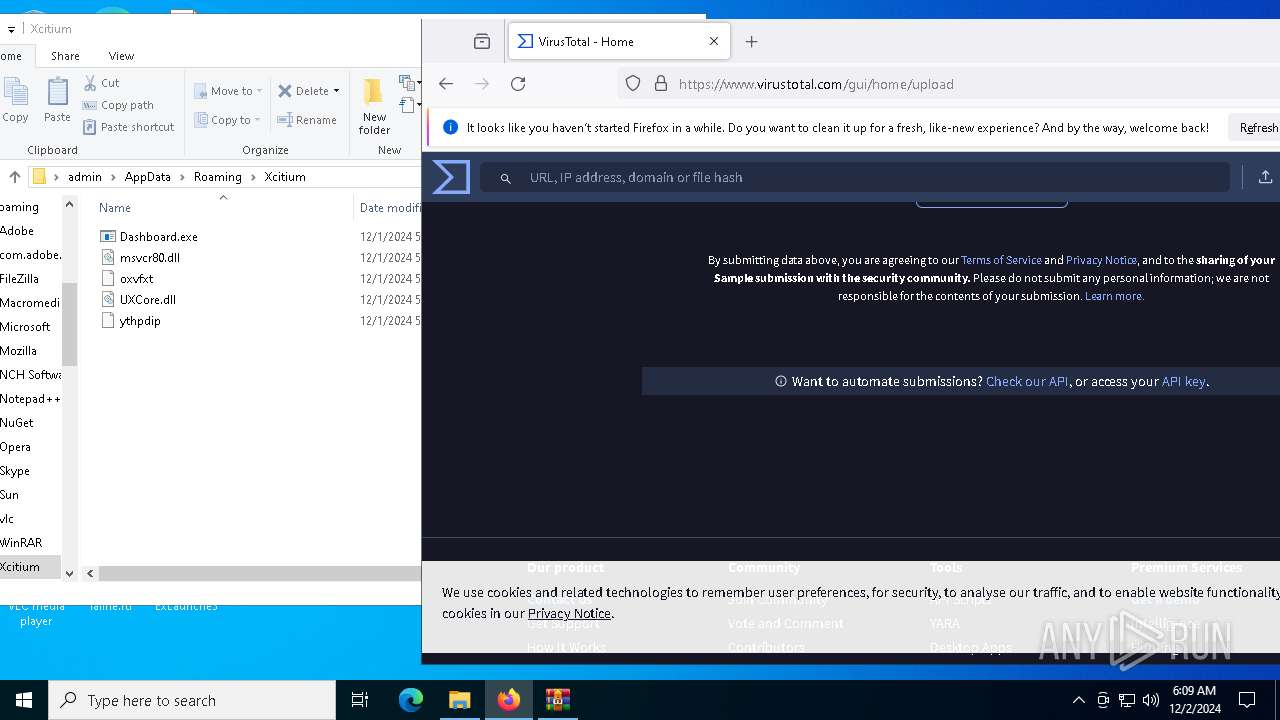Select the Dashboard.exe file

coord(149,237)
